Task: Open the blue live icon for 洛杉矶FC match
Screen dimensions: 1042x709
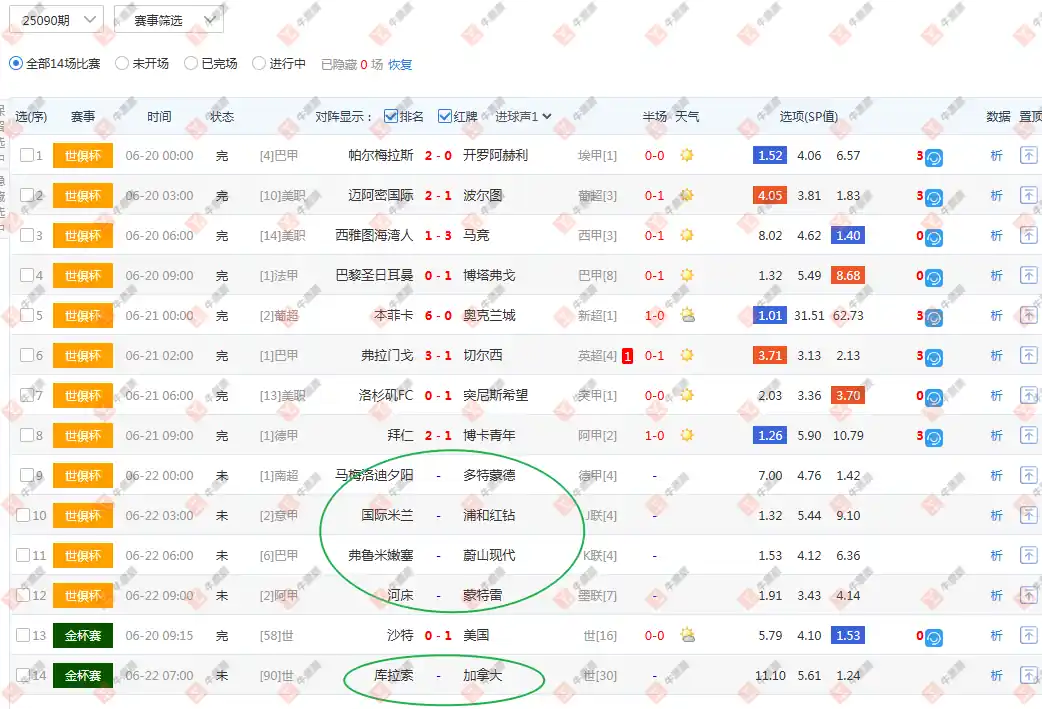Action: [934, 398]
